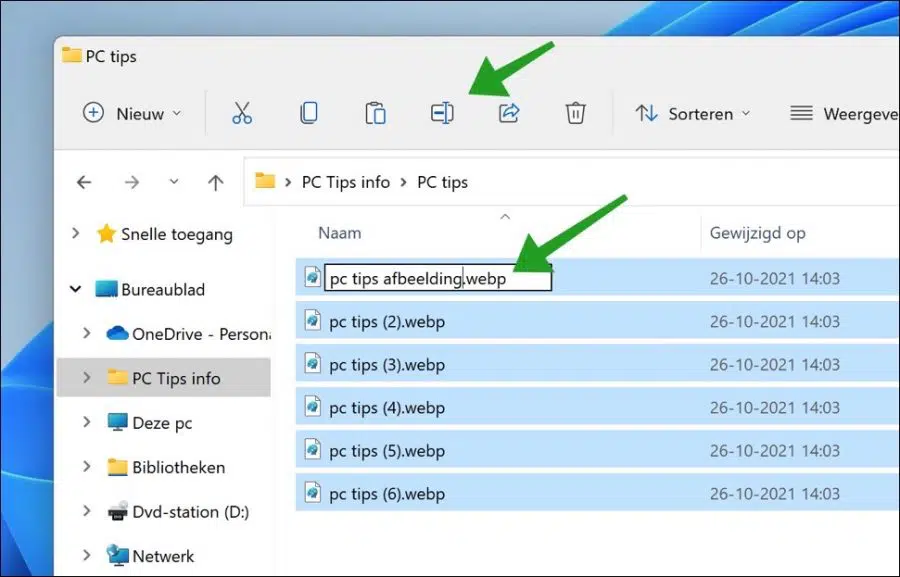Click the Delete trash can icon

(575, 113)
